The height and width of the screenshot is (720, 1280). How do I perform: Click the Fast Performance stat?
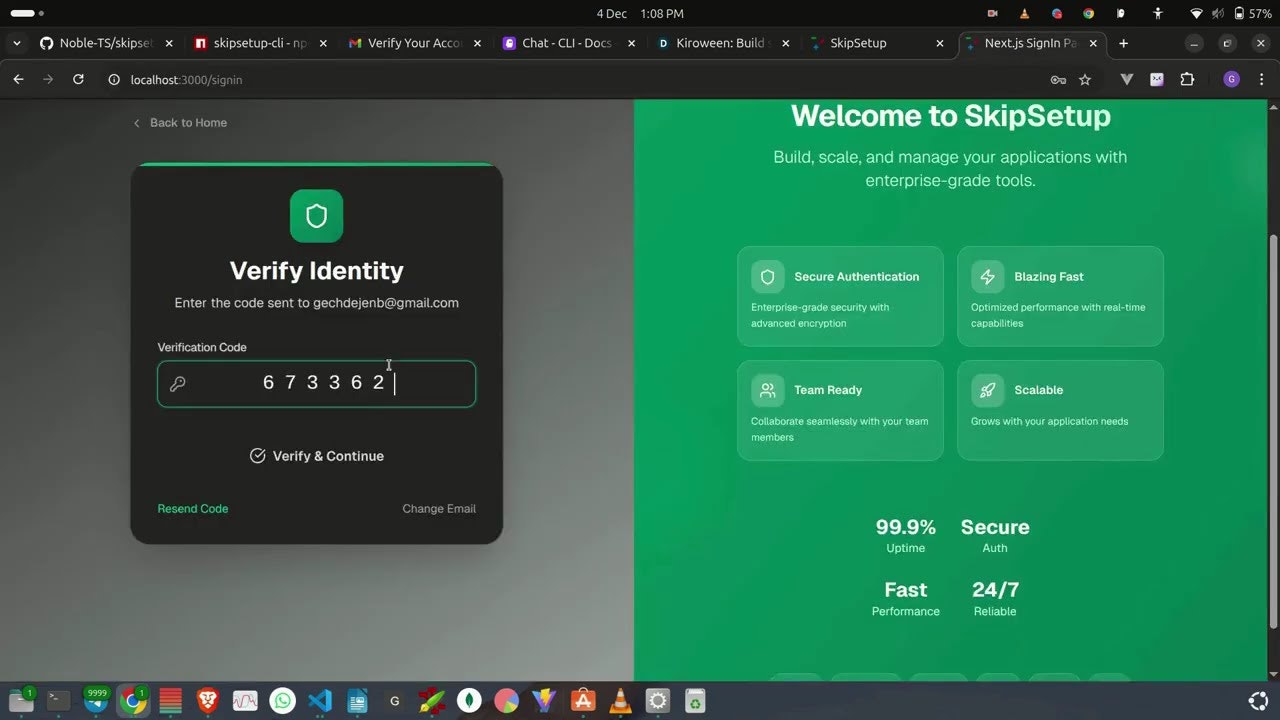click(x=906, y=599)
